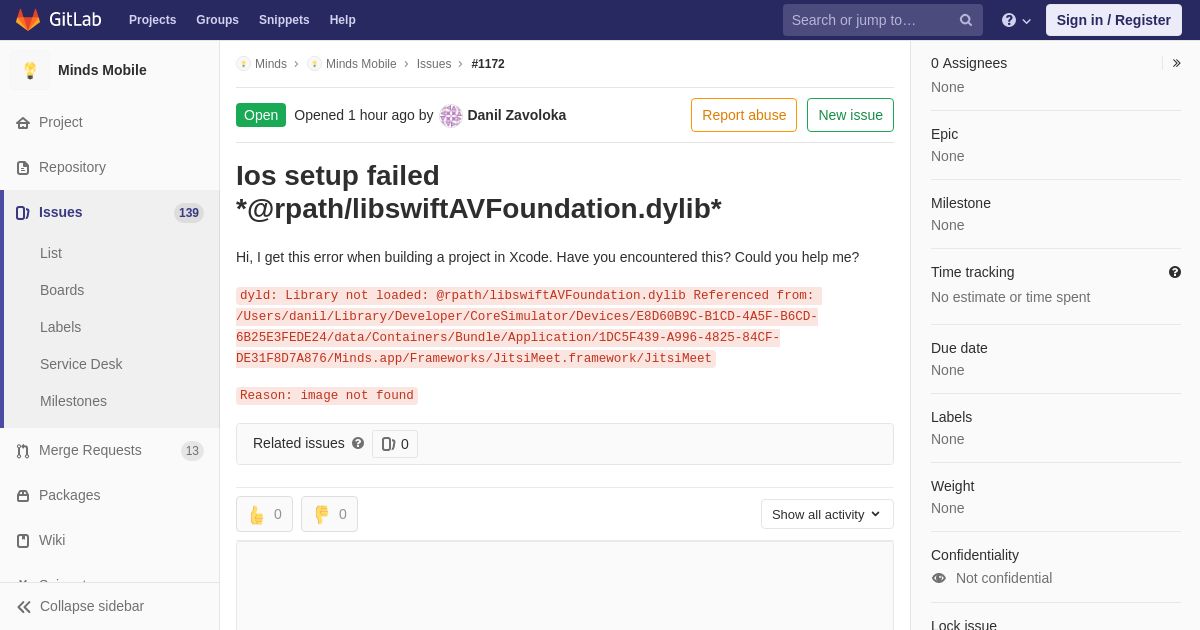Click the #1172 breadcrumb link

click(x=488, y=64)
